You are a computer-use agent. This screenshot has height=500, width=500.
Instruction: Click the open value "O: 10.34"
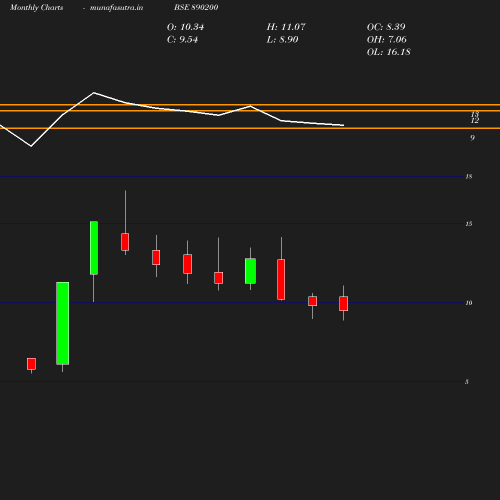(185, 27)
